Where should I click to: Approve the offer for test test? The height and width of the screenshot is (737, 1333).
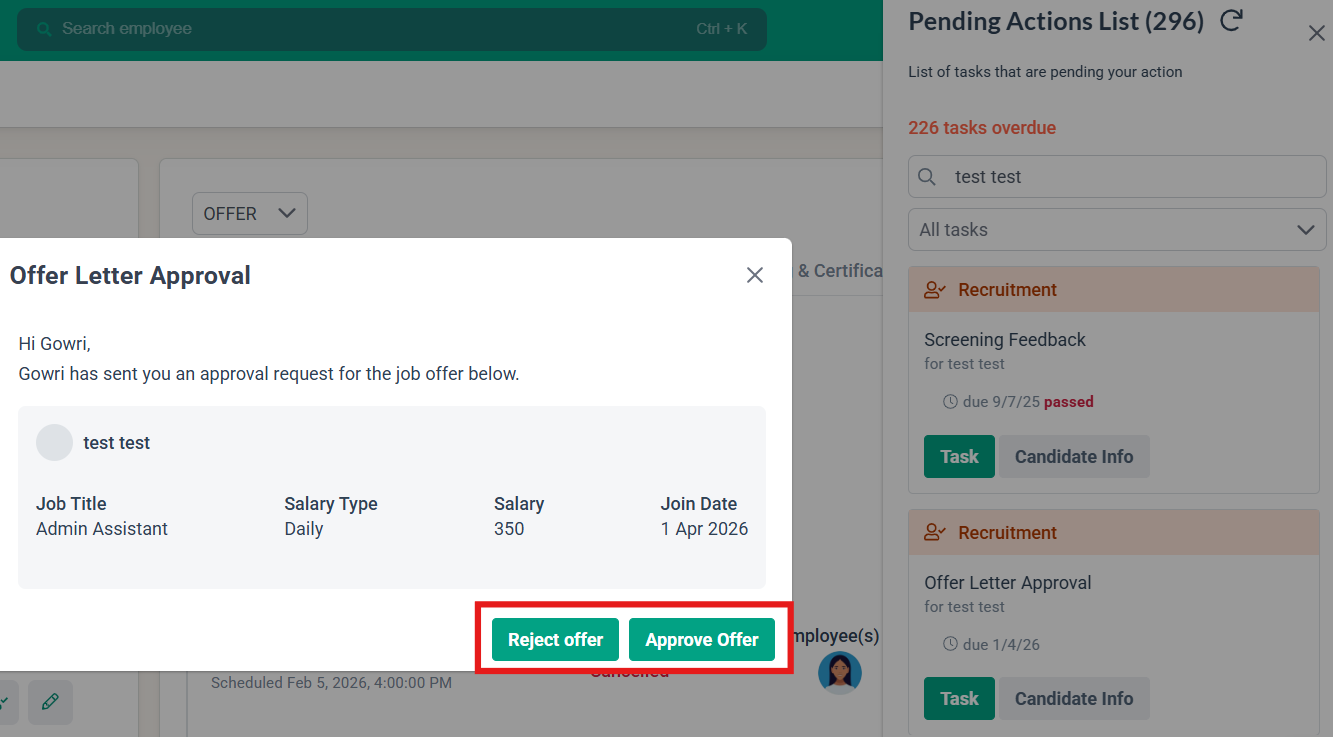click(701, 640)
